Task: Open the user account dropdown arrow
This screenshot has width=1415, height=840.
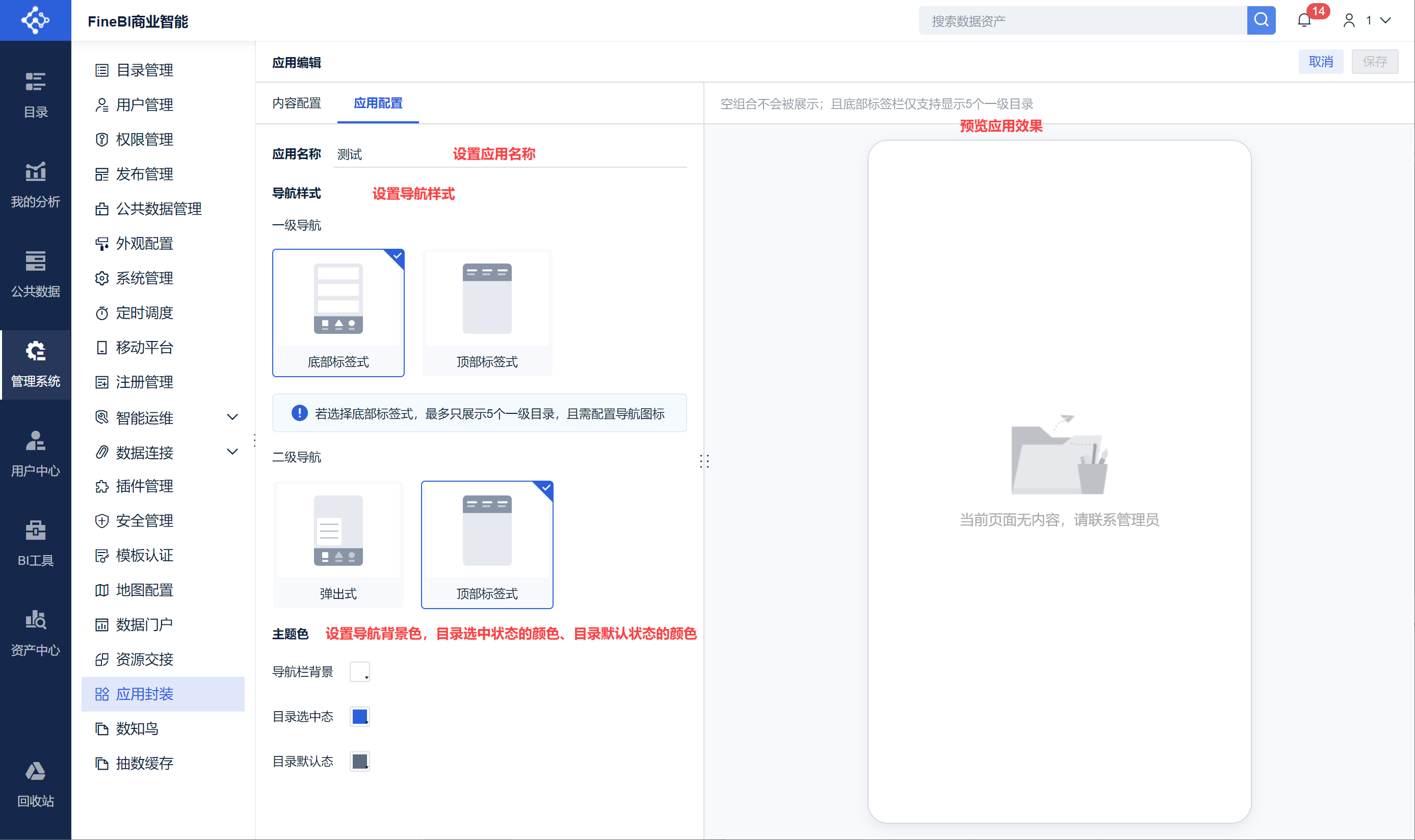Action: (x=1385, y=20)
